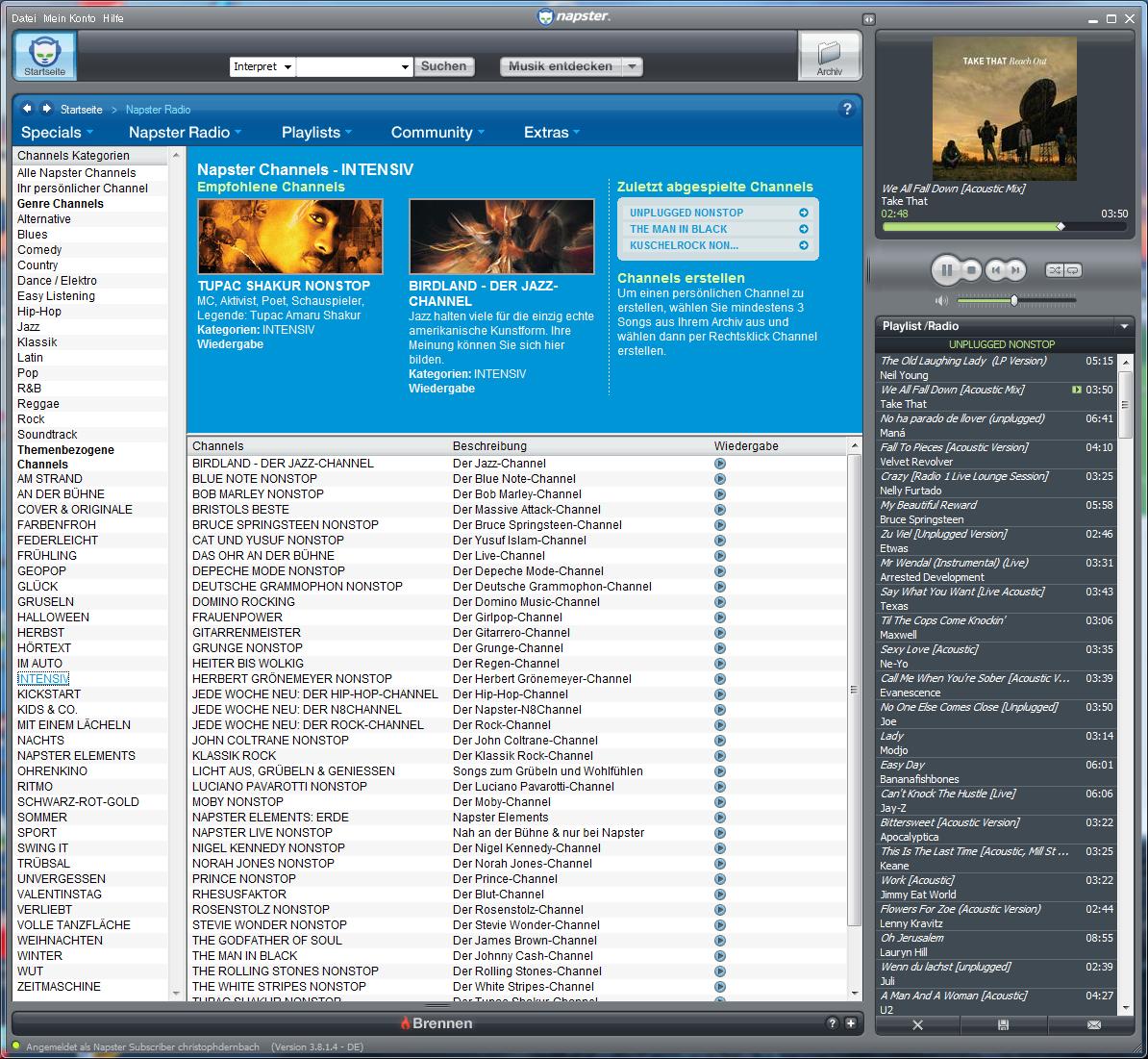
Task: Clear the playlist with the X icon
Action: point(917,1024)
